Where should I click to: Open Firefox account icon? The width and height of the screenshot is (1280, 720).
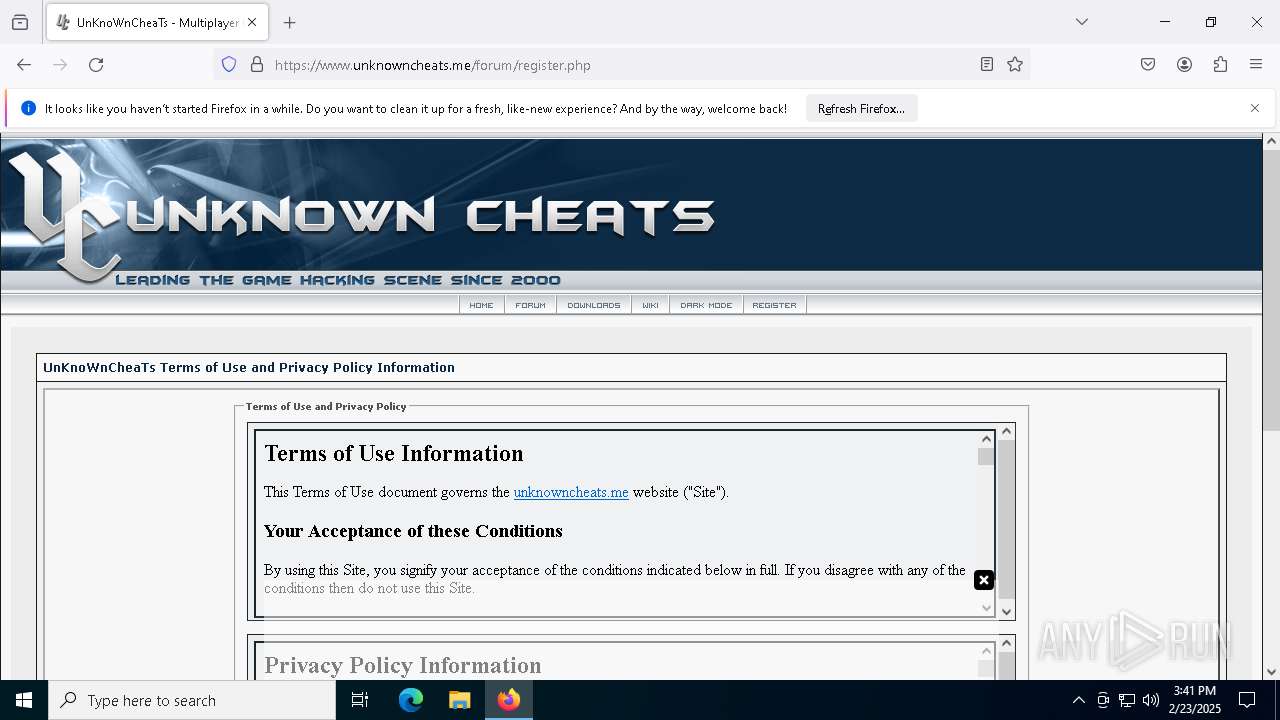[x=1184, y=65]
